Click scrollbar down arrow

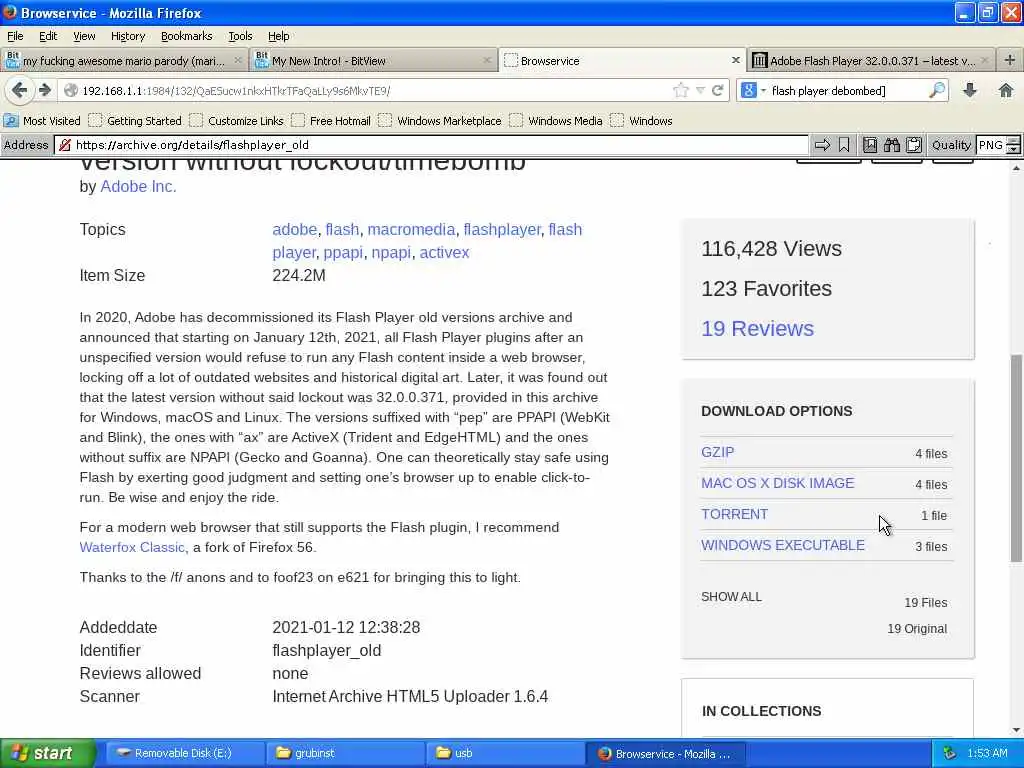click(1016, 730)
